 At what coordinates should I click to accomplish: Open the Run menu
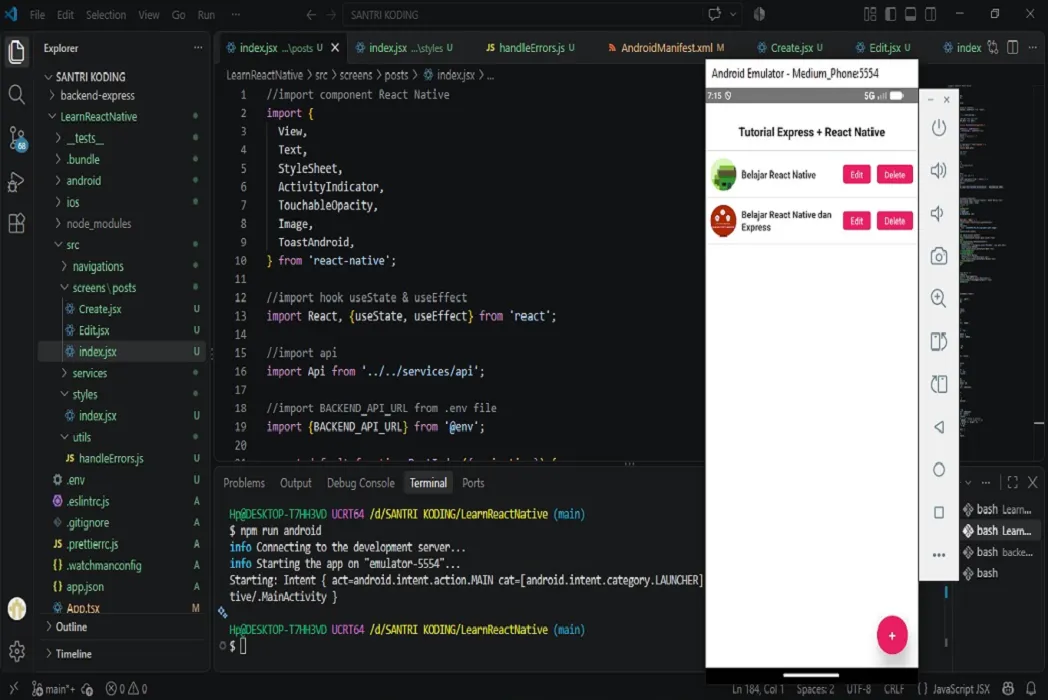(x=206, y=15)
